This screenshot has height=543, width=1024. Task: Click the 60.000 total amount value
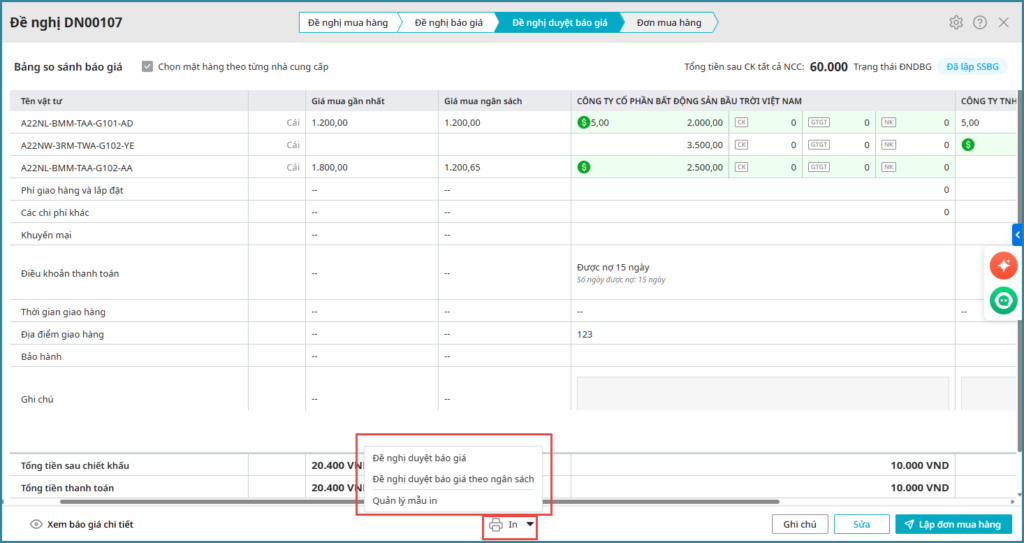tap(829, 67)
